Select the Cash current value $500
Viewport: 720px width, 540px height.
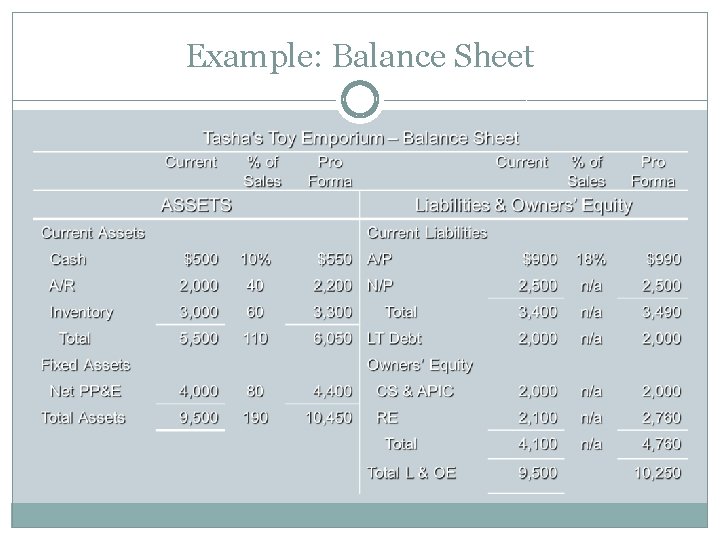tap(201, 259)
